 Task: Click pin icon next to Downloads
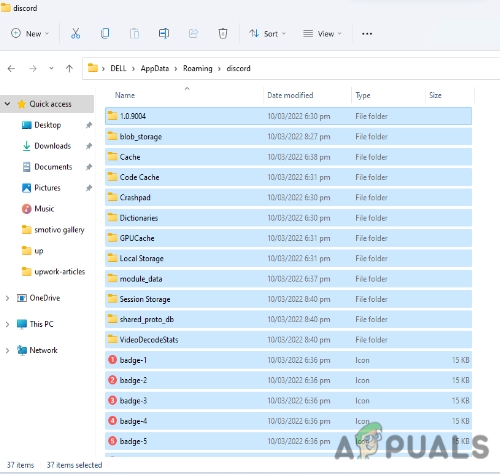pyautogui.click(x=89, y=146)
